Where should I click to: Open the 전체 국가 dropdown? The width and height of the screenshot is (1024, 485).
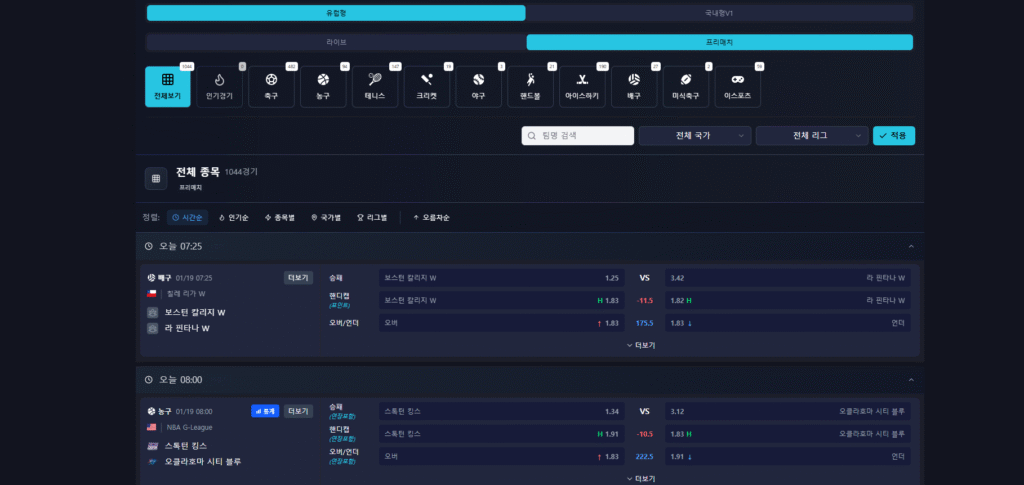[x=694, y=135]
